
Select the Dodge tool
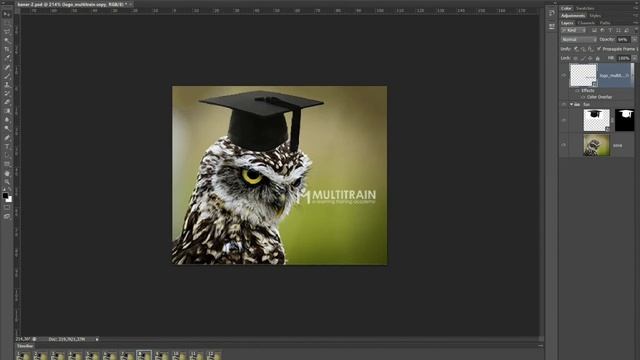(7, 129)
